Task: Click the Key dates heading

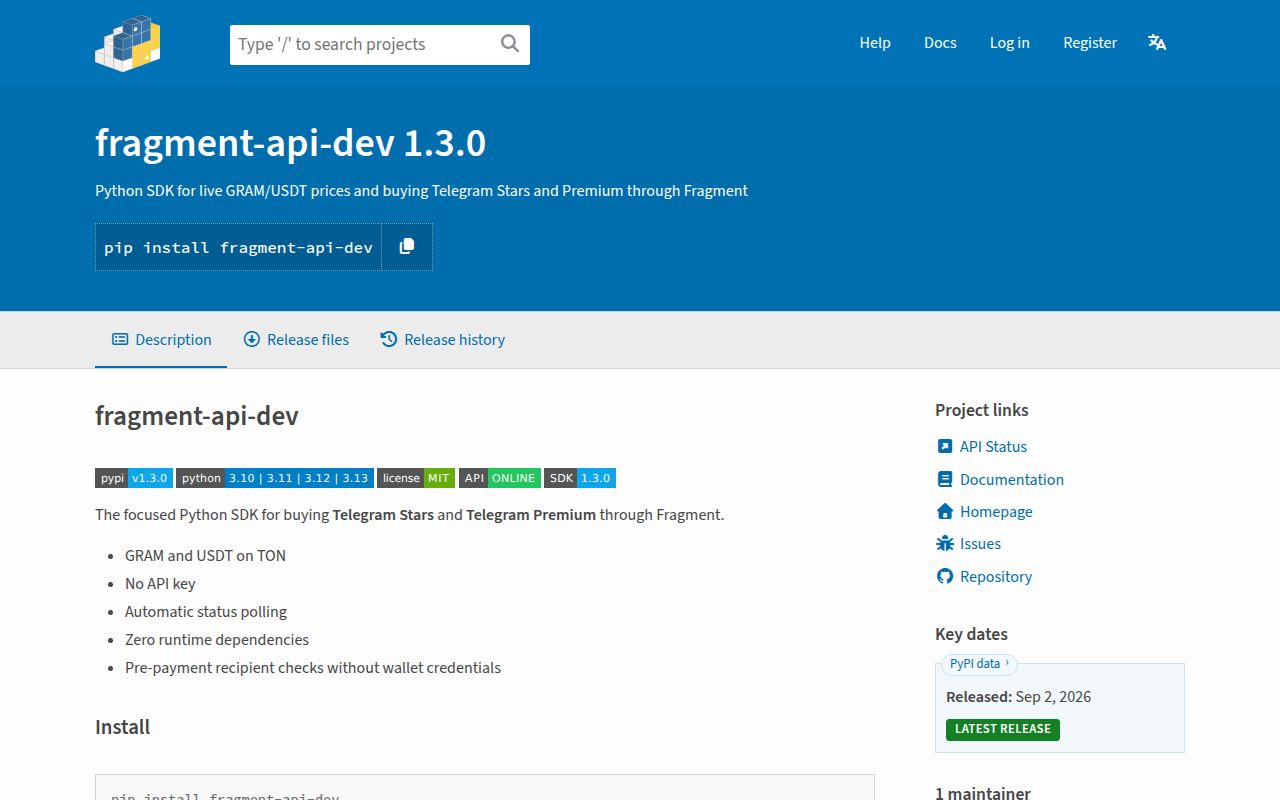Action: 972,634
